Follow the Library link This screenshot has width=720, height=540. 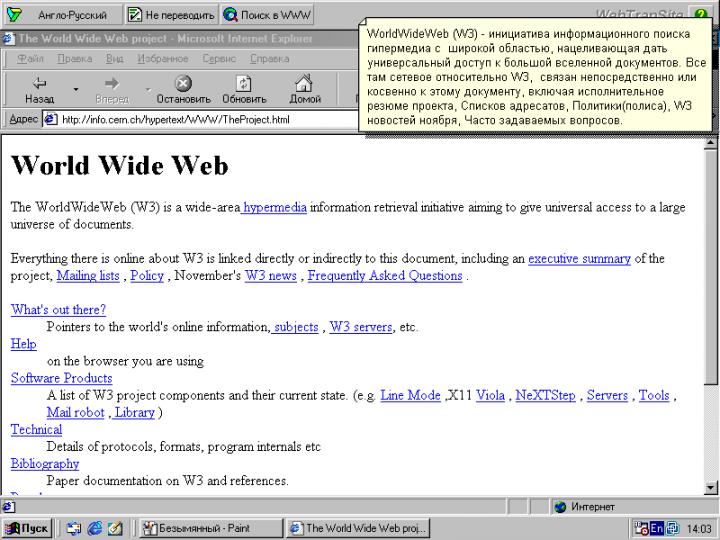[134, 412]
